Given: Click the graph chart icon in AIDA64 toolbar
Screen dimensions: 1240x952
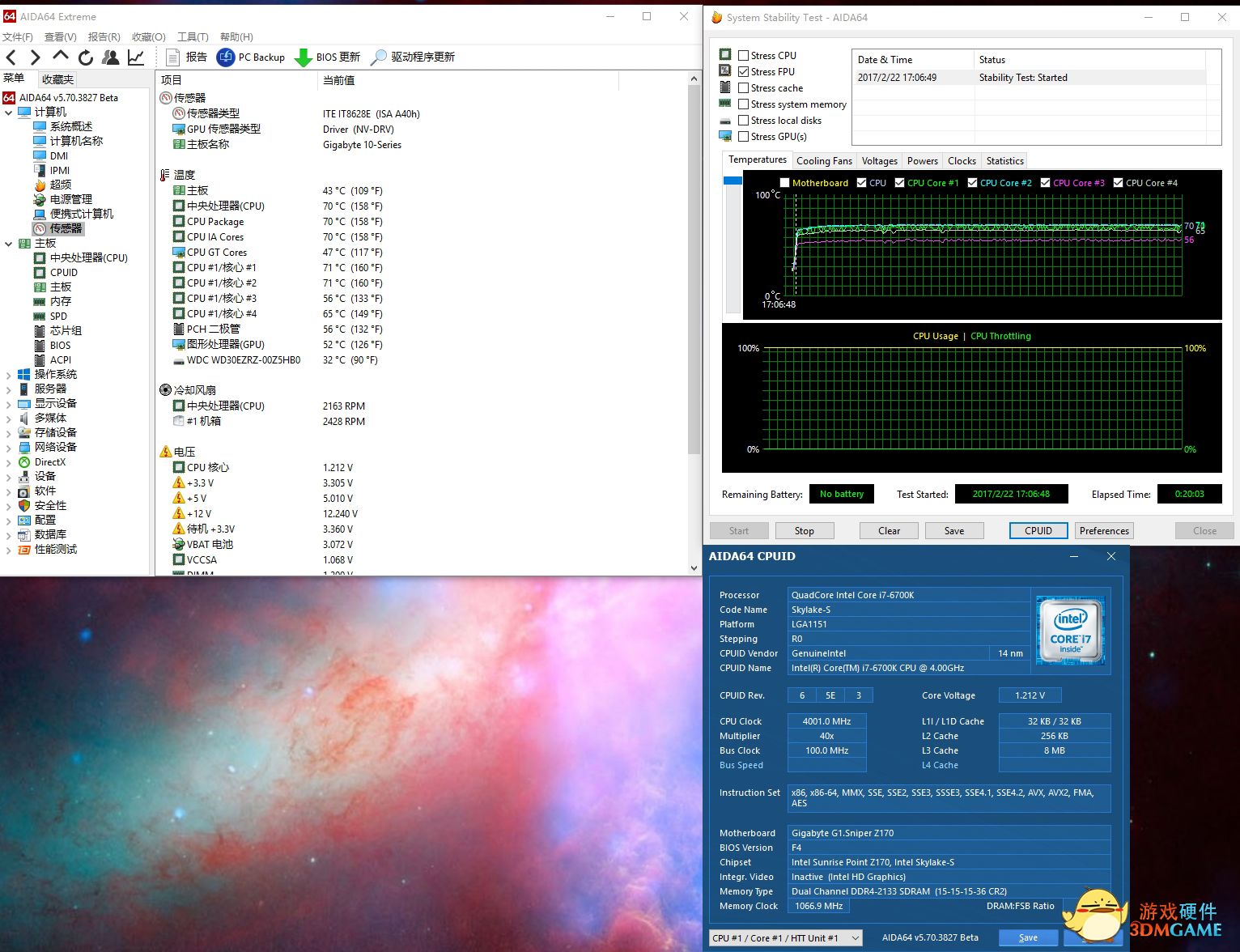Looking at the screenshot, I should tap(136, 57).
